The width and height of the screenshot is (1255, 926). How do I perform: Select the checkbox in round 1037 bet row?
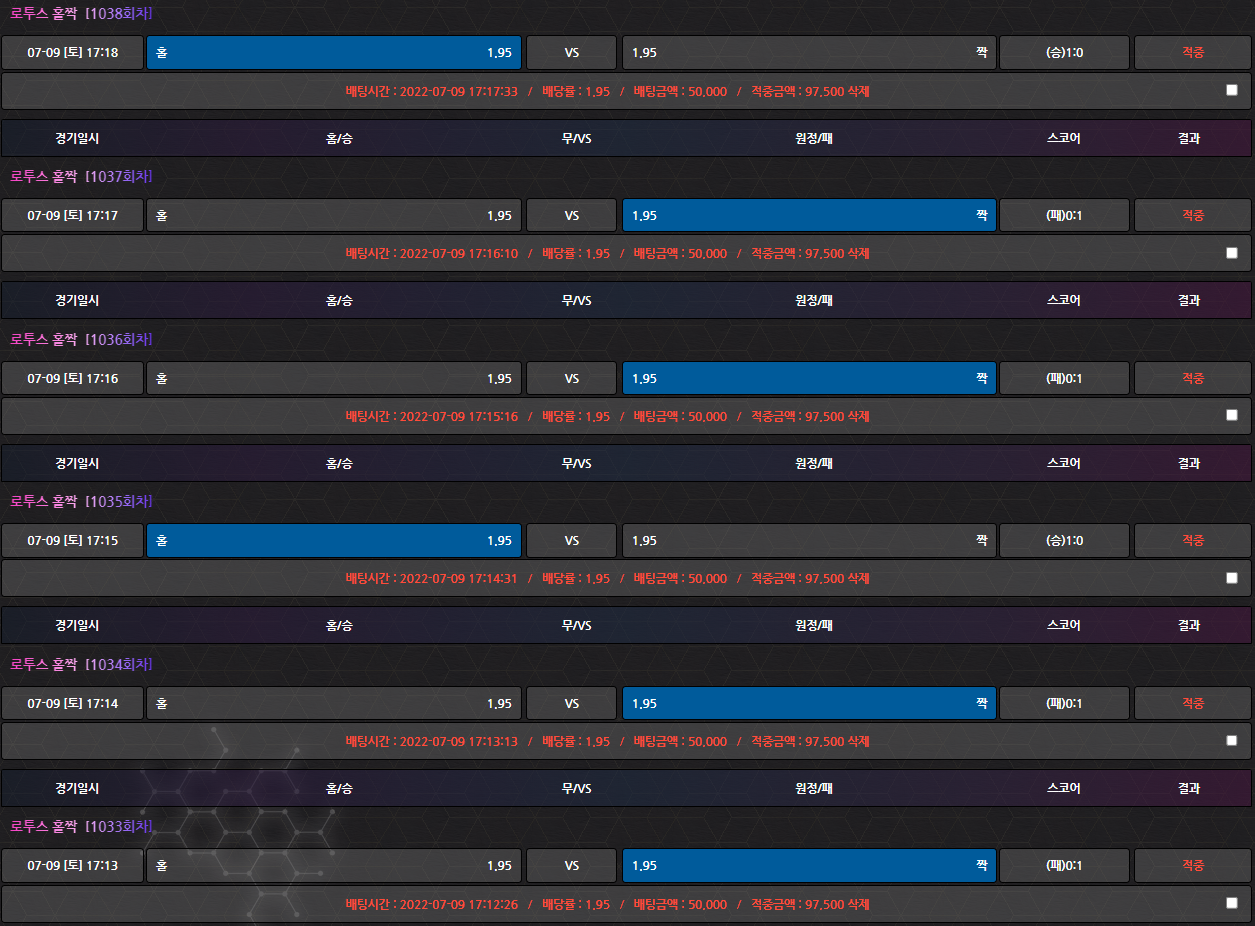pos(1231,253)
